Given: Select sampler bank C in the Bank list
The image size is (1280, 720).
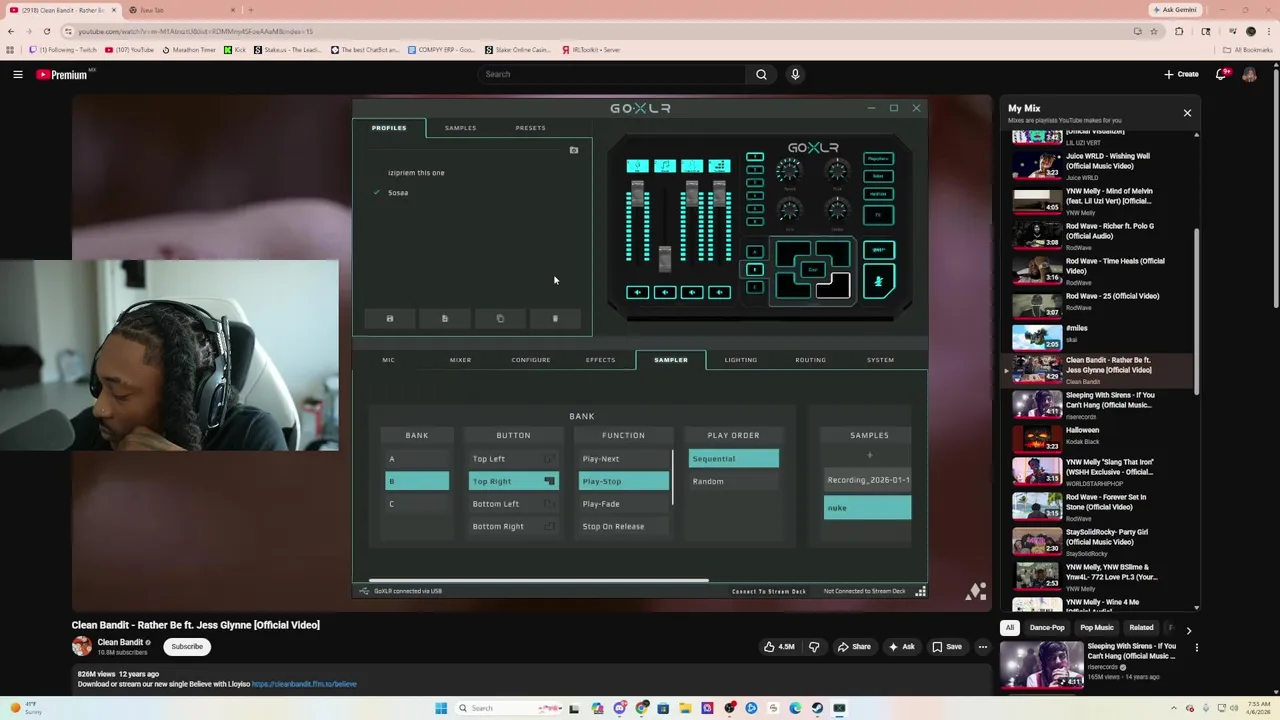Looking at the screenshot, I should coord(417,504).
